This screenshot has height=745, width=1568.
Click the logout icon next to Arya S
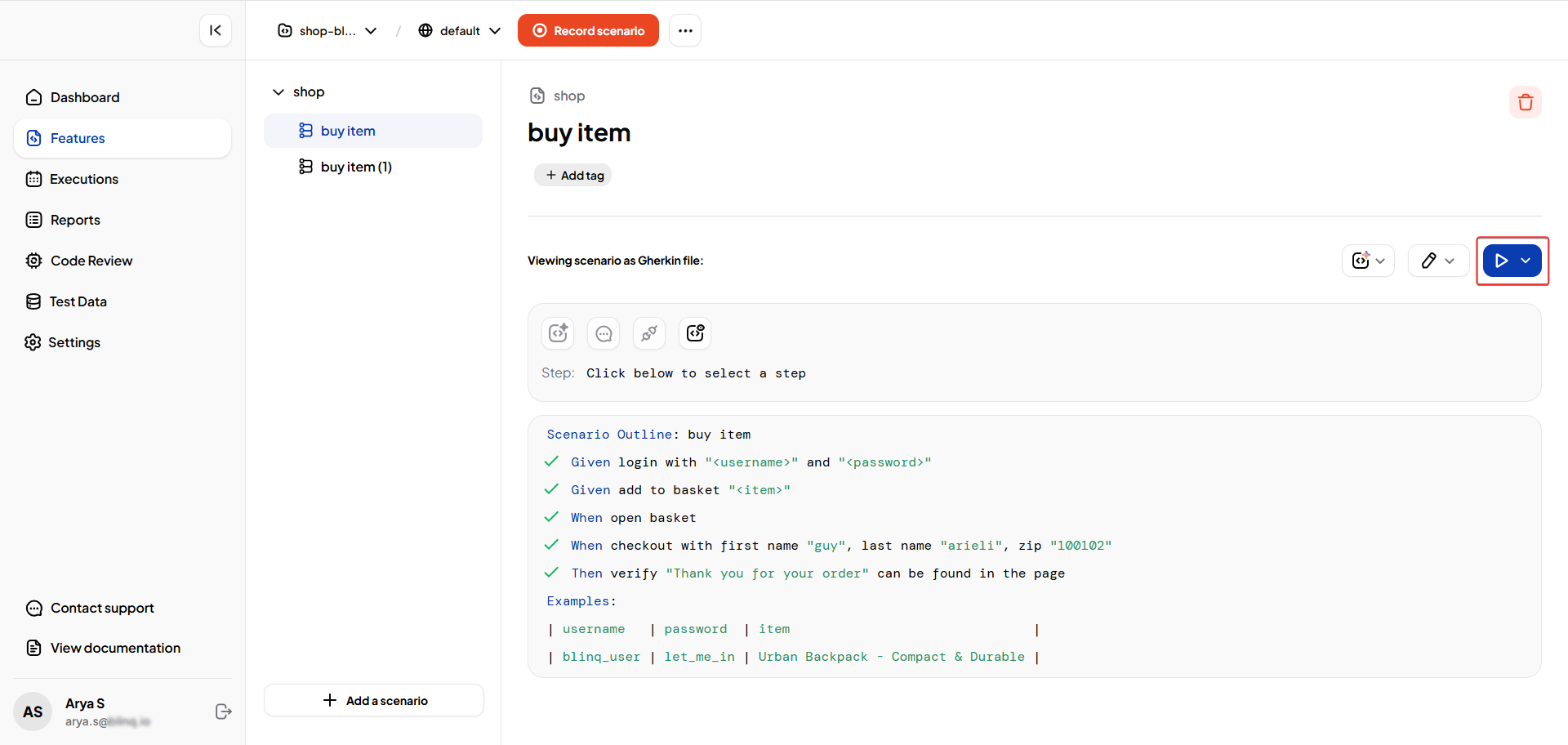pos(223,712)
